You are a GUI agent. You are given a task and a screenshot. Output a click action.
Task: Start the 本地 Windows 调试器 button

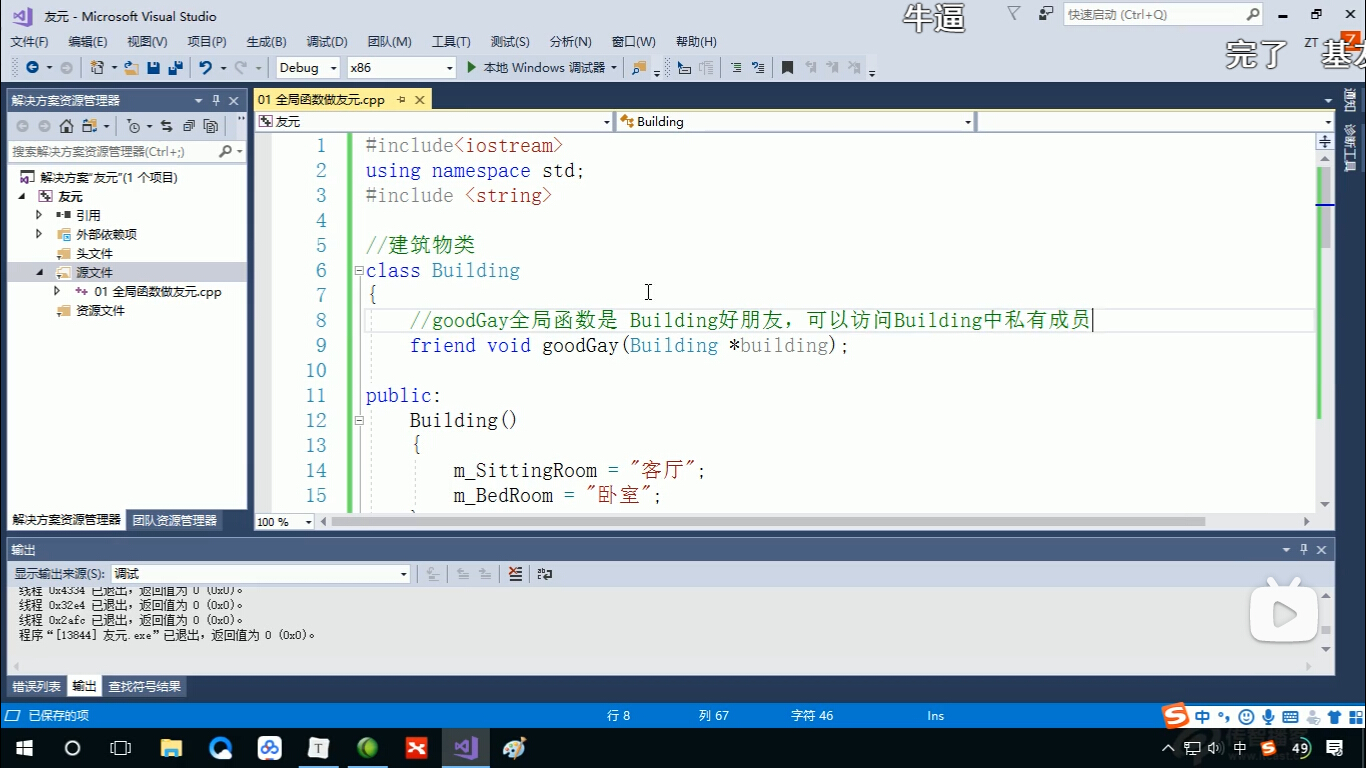coord(536,68)
